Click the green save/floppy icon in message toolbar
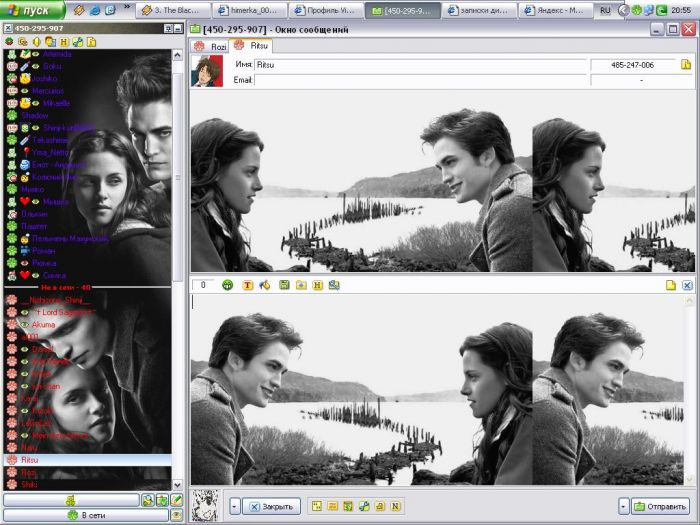Image resolution: width=700 pixels, height=525 pixels. click(284, 285)
